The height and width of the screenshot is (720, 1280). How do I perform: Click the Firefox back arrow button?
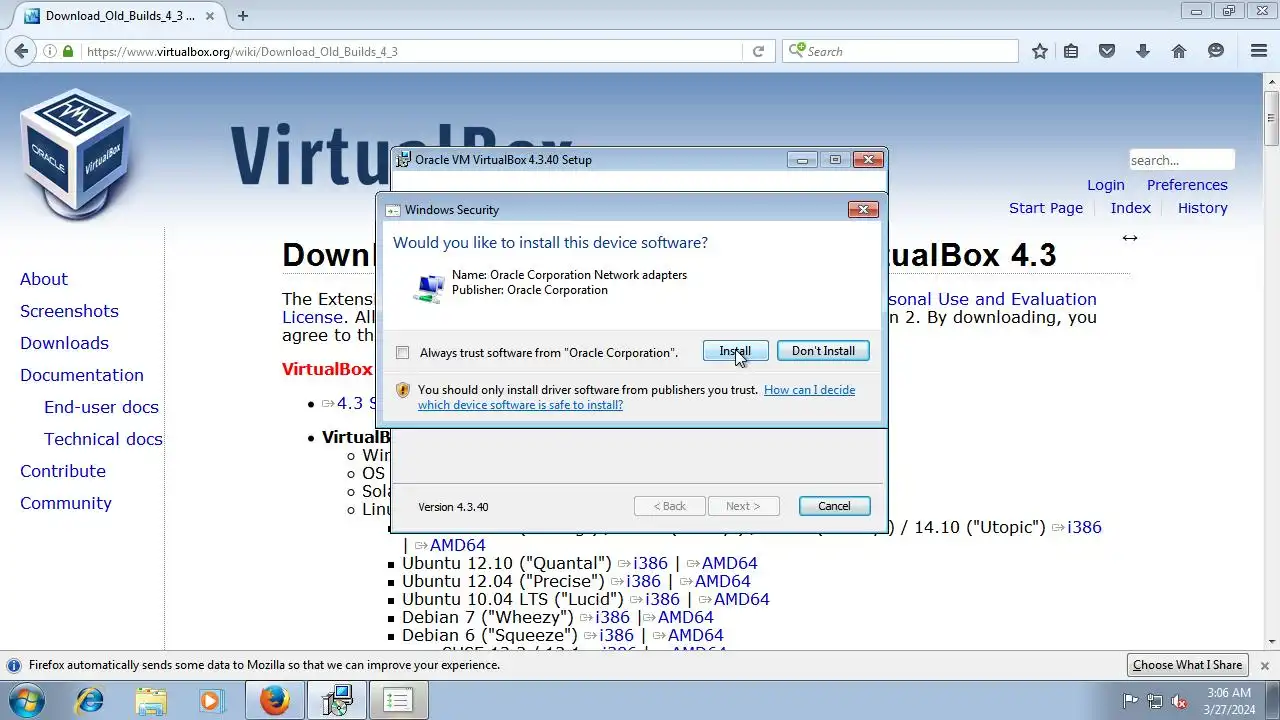point(20,51)
